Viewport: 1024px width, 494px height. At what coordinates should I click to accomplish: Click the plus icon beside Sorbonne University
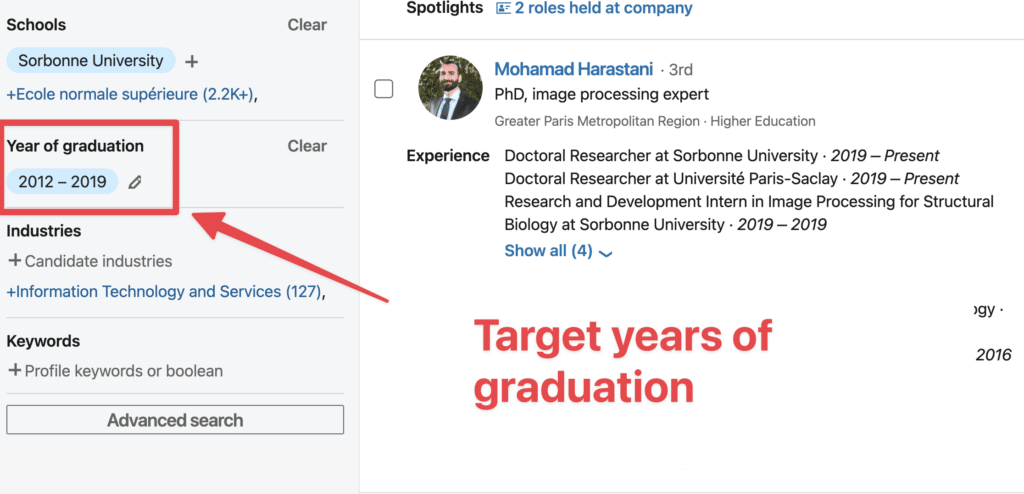click(192, 61)
